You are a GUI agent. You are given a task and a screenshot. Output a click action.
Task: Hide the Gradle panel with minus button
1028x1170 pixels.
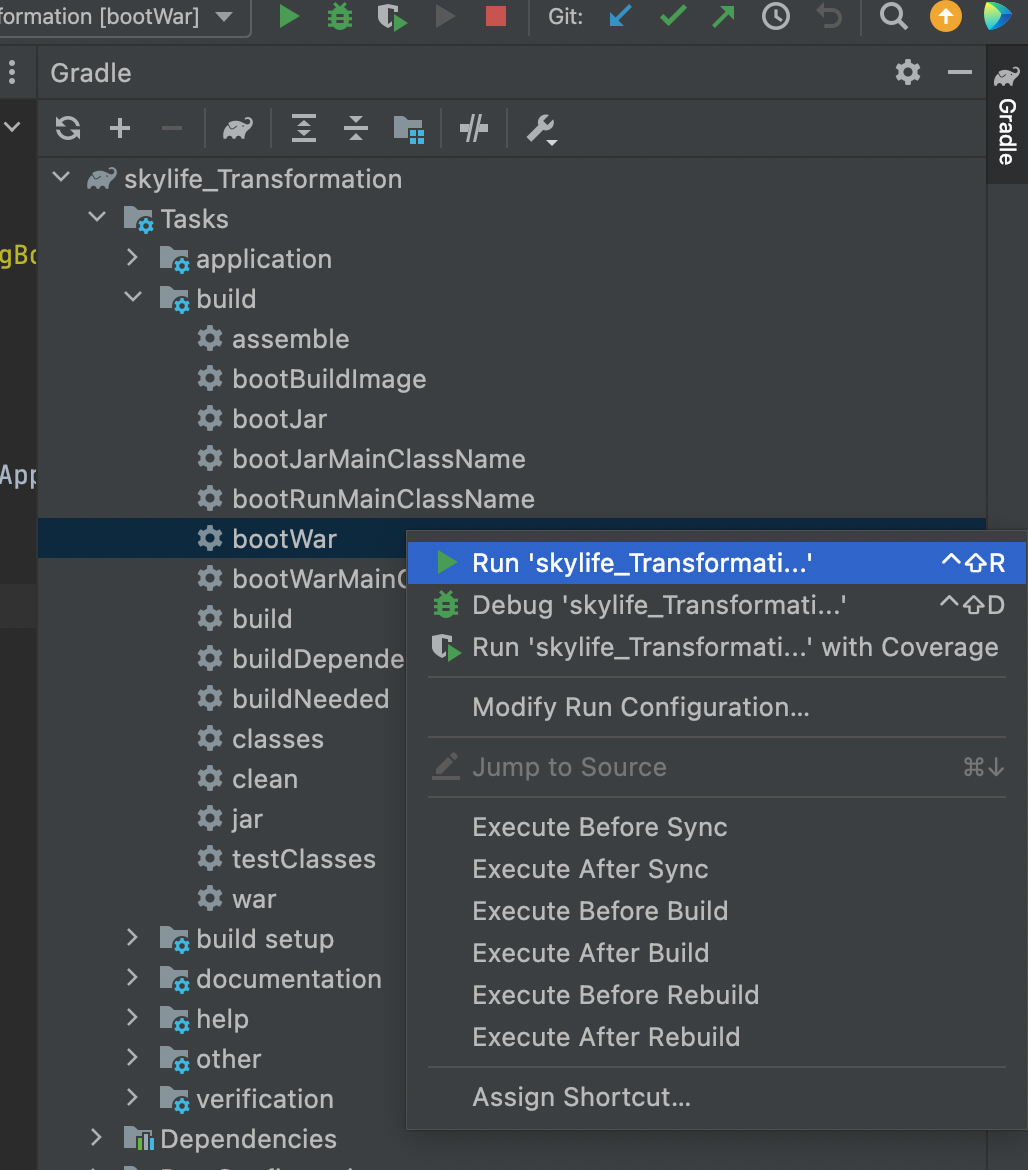tap(959, 72)
